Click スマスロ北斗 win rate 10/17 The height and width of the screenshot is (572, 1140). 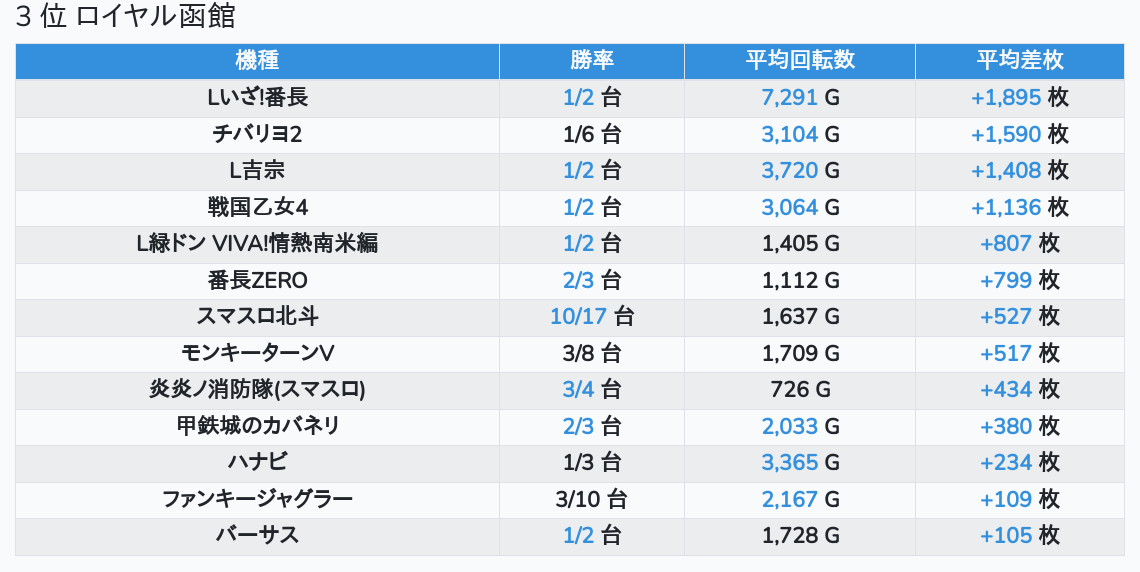(579, 317)
